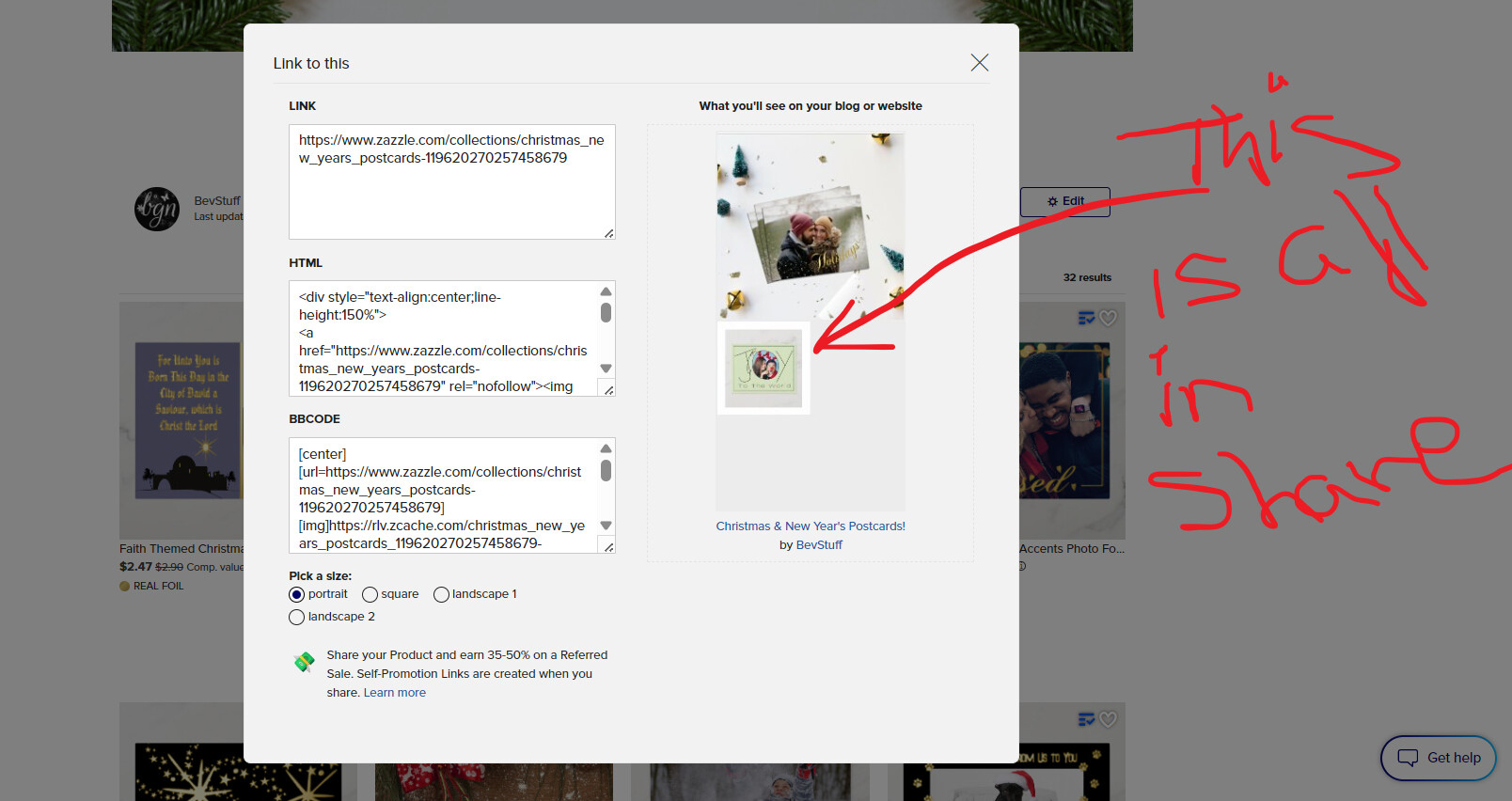Click the HTML code text area
Viewport: 1512px width, 801px height.
(442, 338)
